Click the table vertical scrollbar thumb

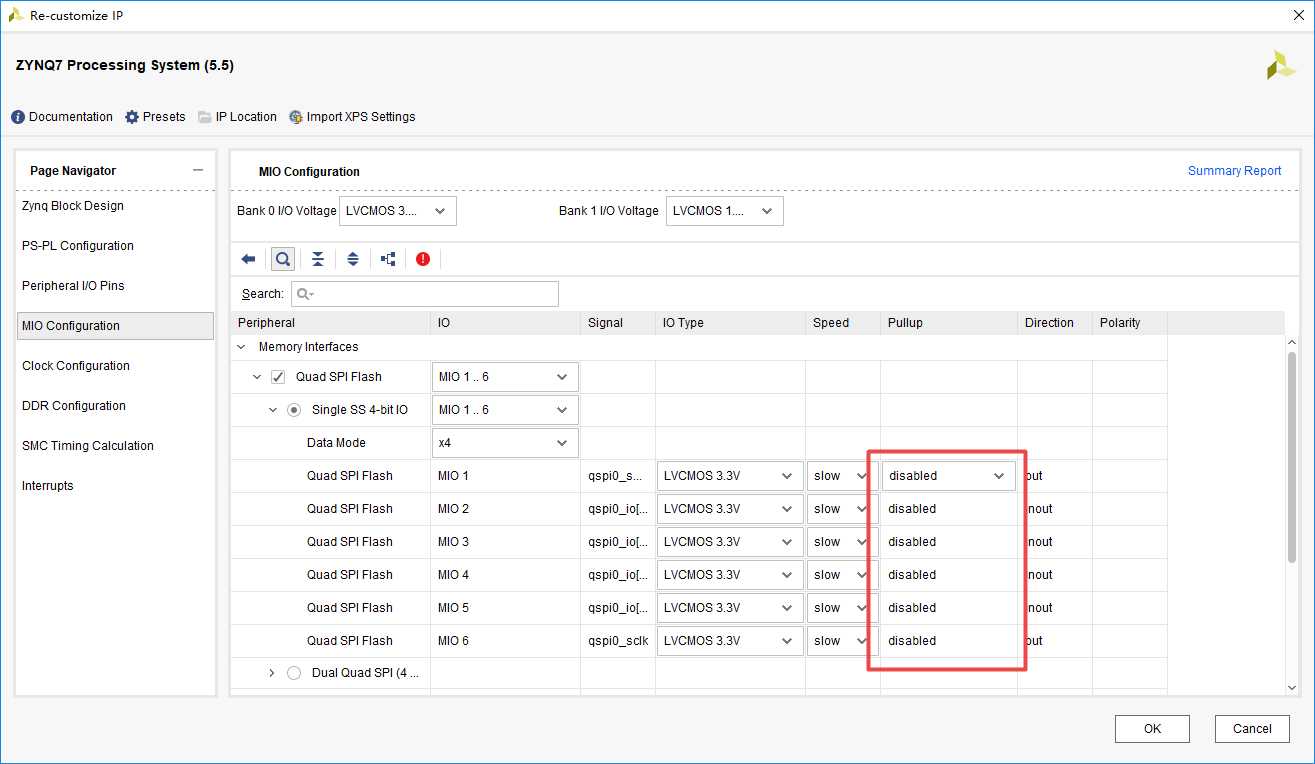(x=1291, y=455)
